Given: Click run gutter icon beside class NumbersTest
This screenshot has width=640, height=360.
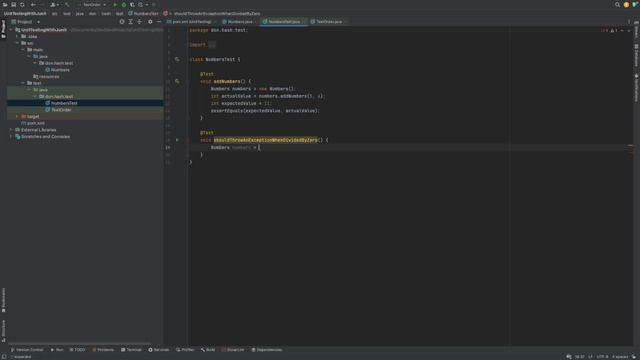Looking at the screenshot, I should pos(177,59).
